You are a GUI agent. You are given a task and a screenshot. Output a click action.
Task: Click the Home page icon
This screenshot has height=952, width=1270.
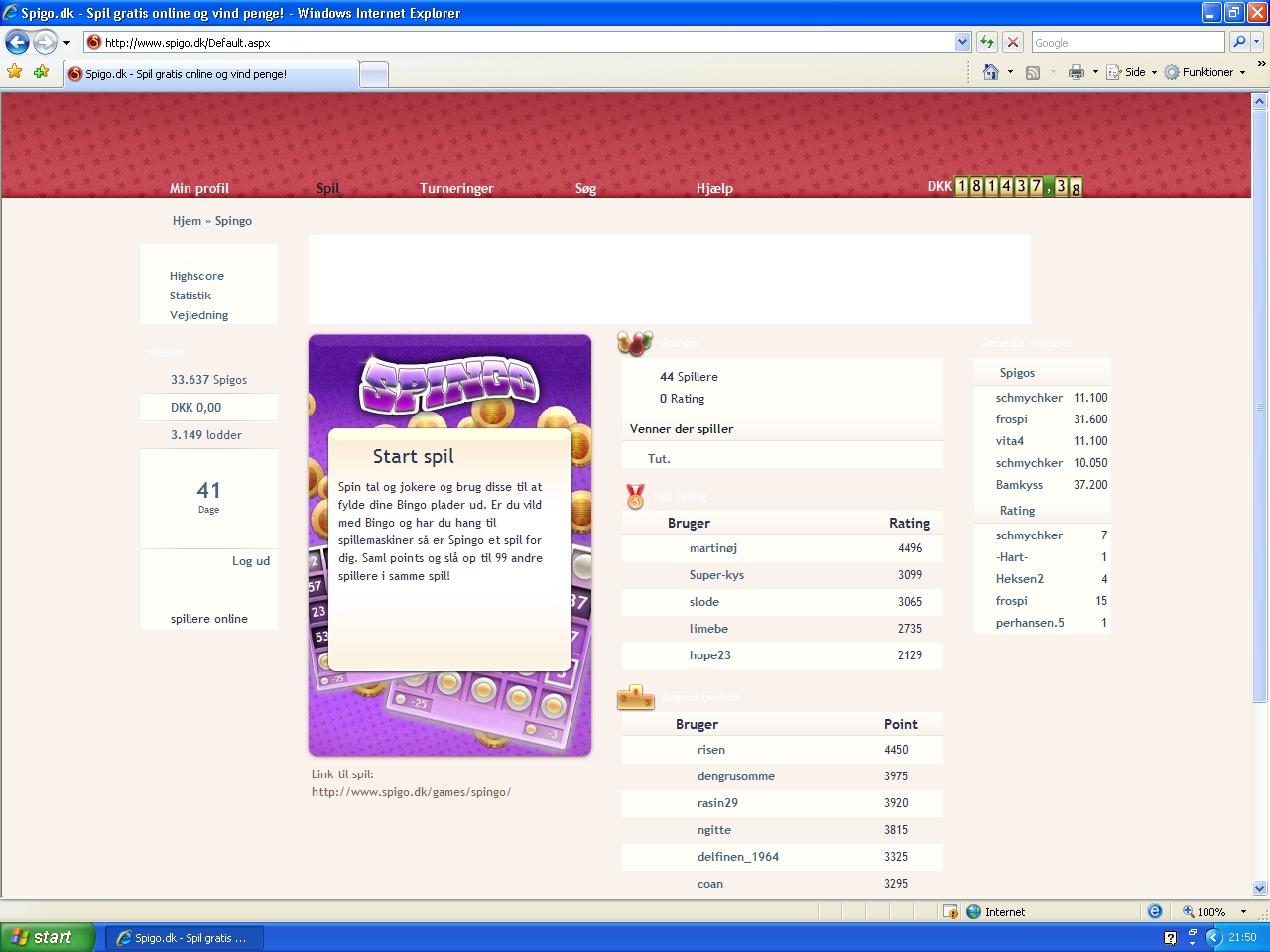pos(990,72)
